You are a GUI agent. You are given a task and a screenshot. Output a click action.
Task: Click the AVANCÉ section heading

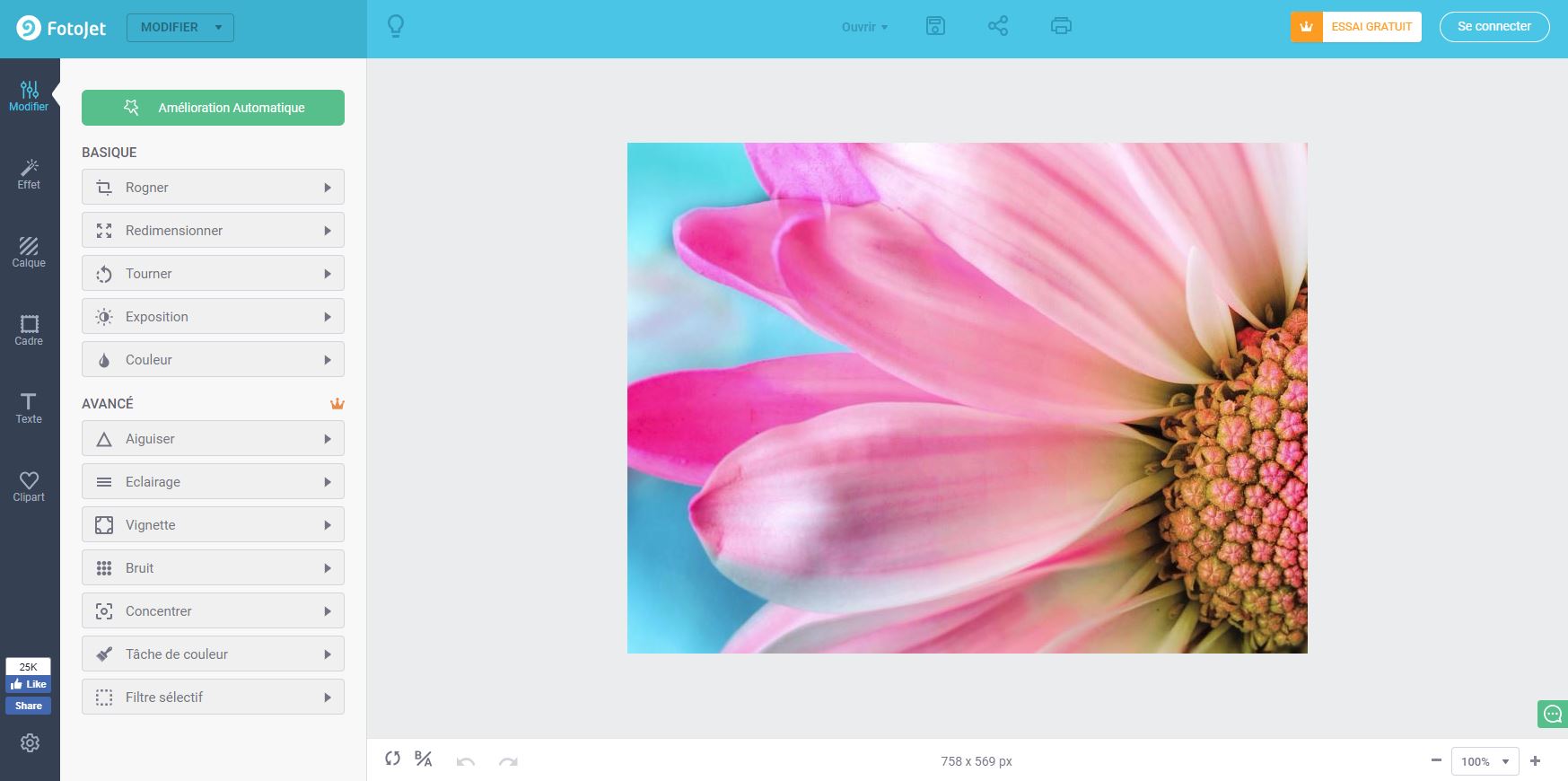click(x=108, y=404)
